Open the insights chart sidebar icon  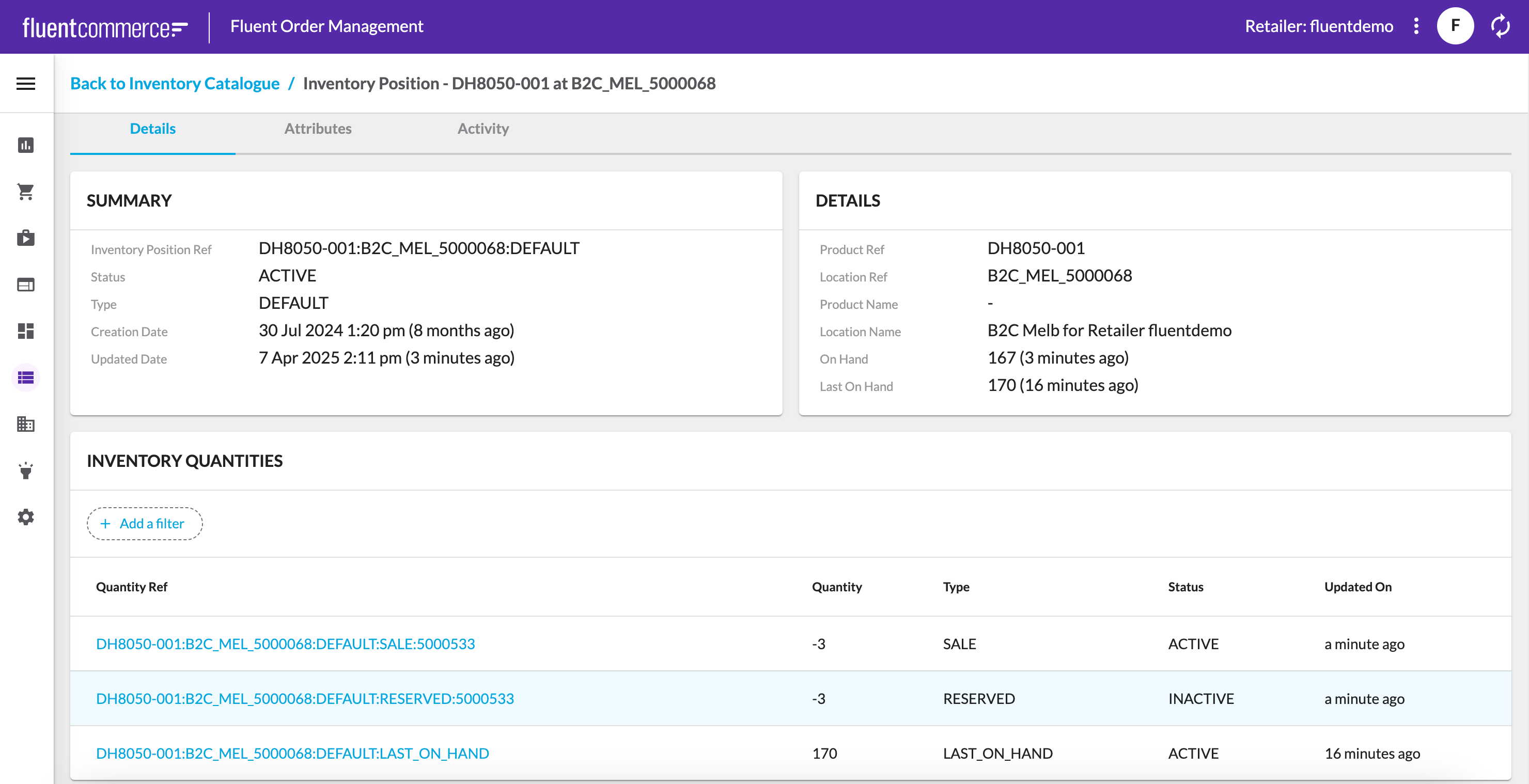tap(25, 146)
